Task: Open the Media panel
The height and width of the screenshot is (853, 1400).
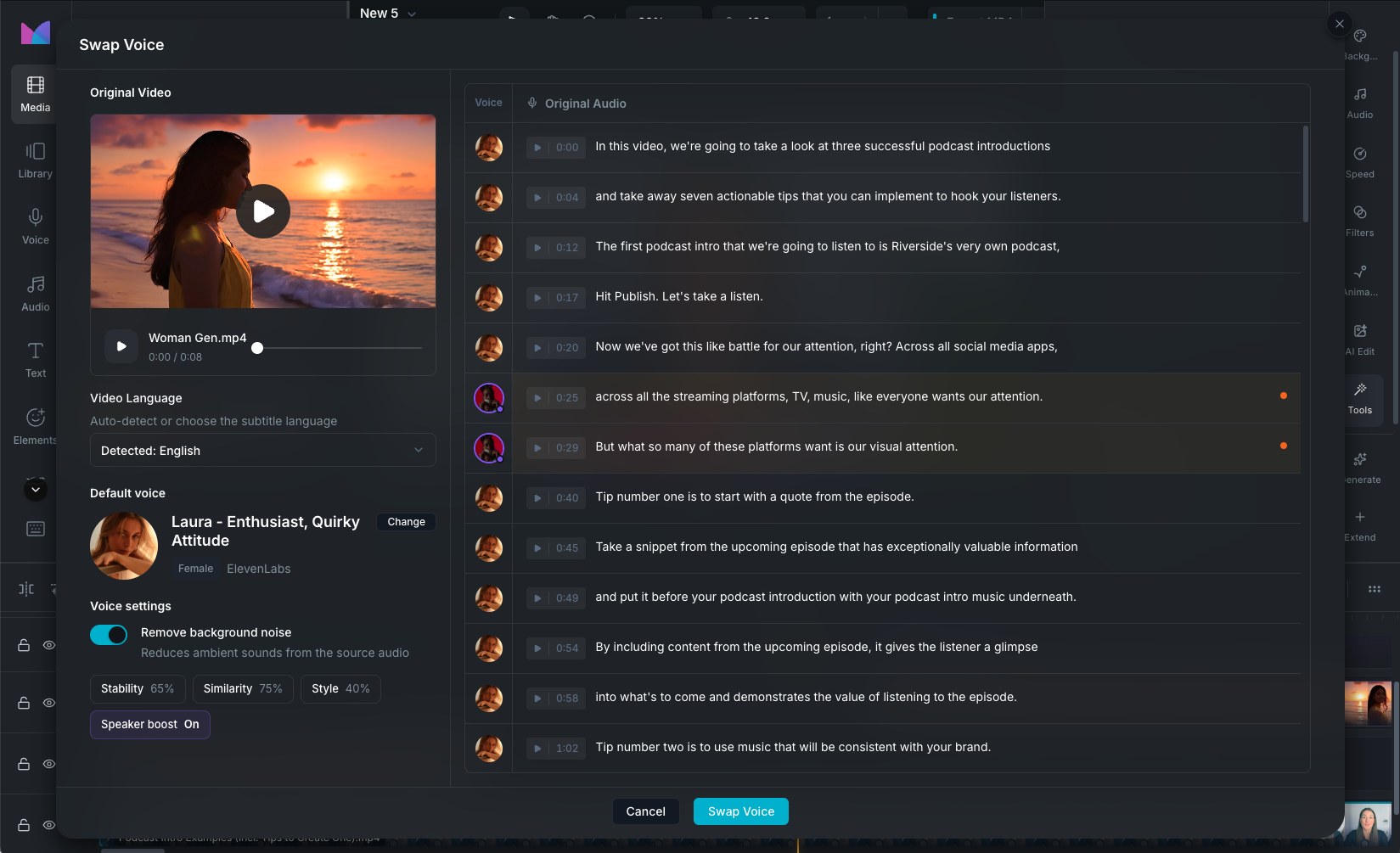Action: tap(35, 93)
